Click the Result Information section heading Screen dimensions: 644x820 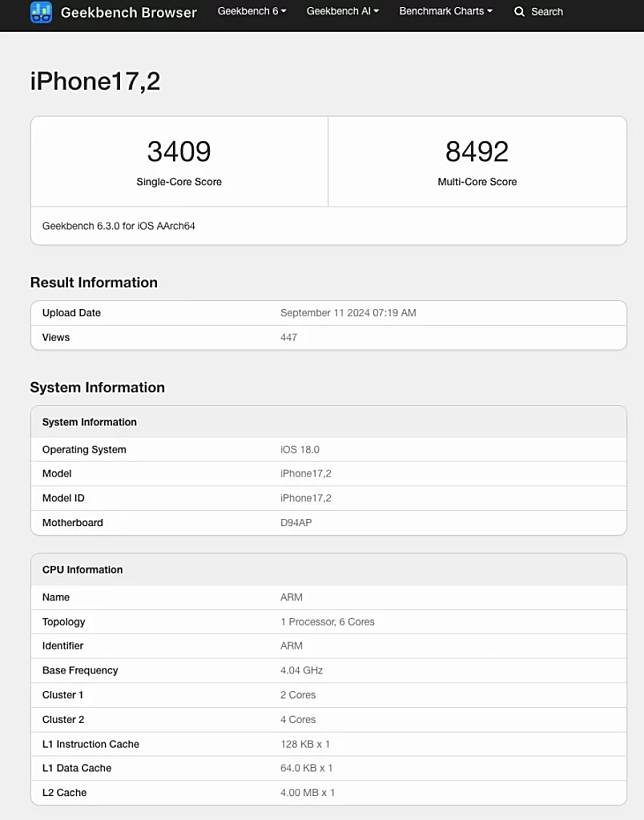[x=94, y=282]
